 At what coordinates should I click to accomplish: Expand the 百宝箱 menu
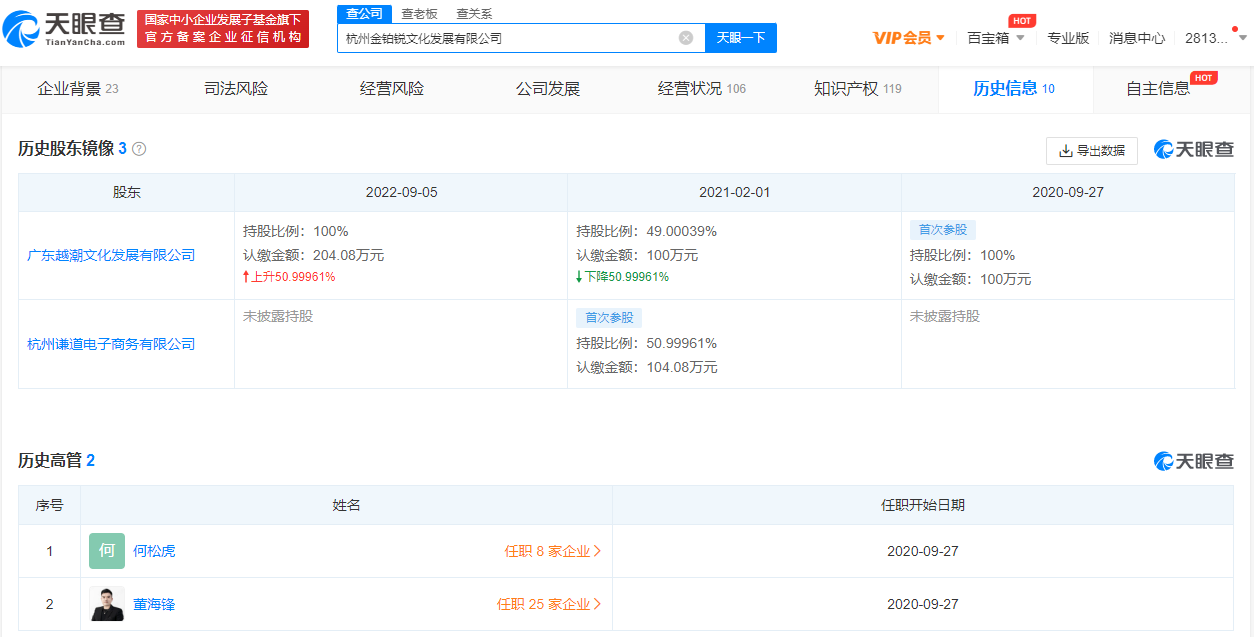pos(995,38)
